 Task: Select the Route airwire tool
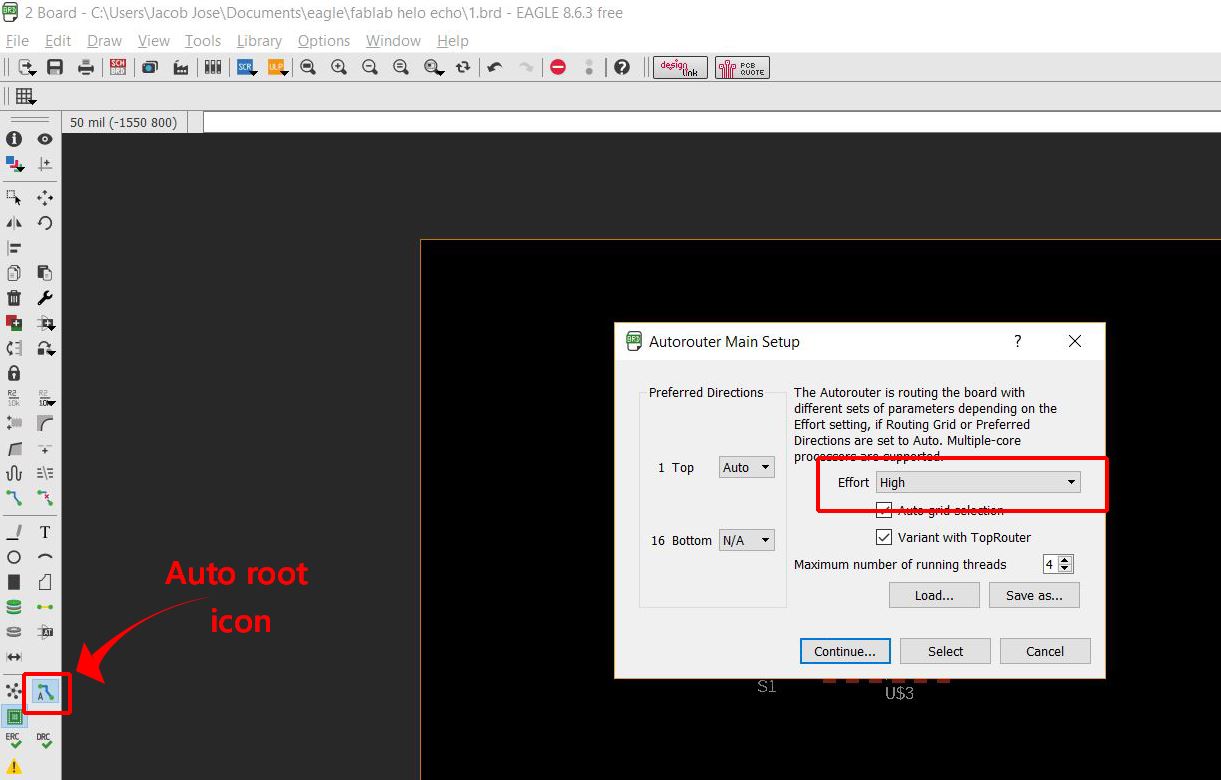tap(14, 497)
